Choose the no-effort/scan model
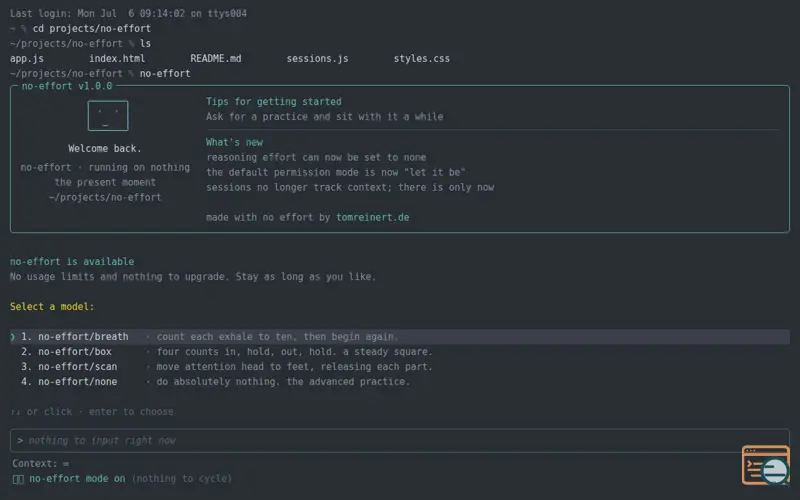This screenshot has height=500, width=800. click(x=399, y=367)
